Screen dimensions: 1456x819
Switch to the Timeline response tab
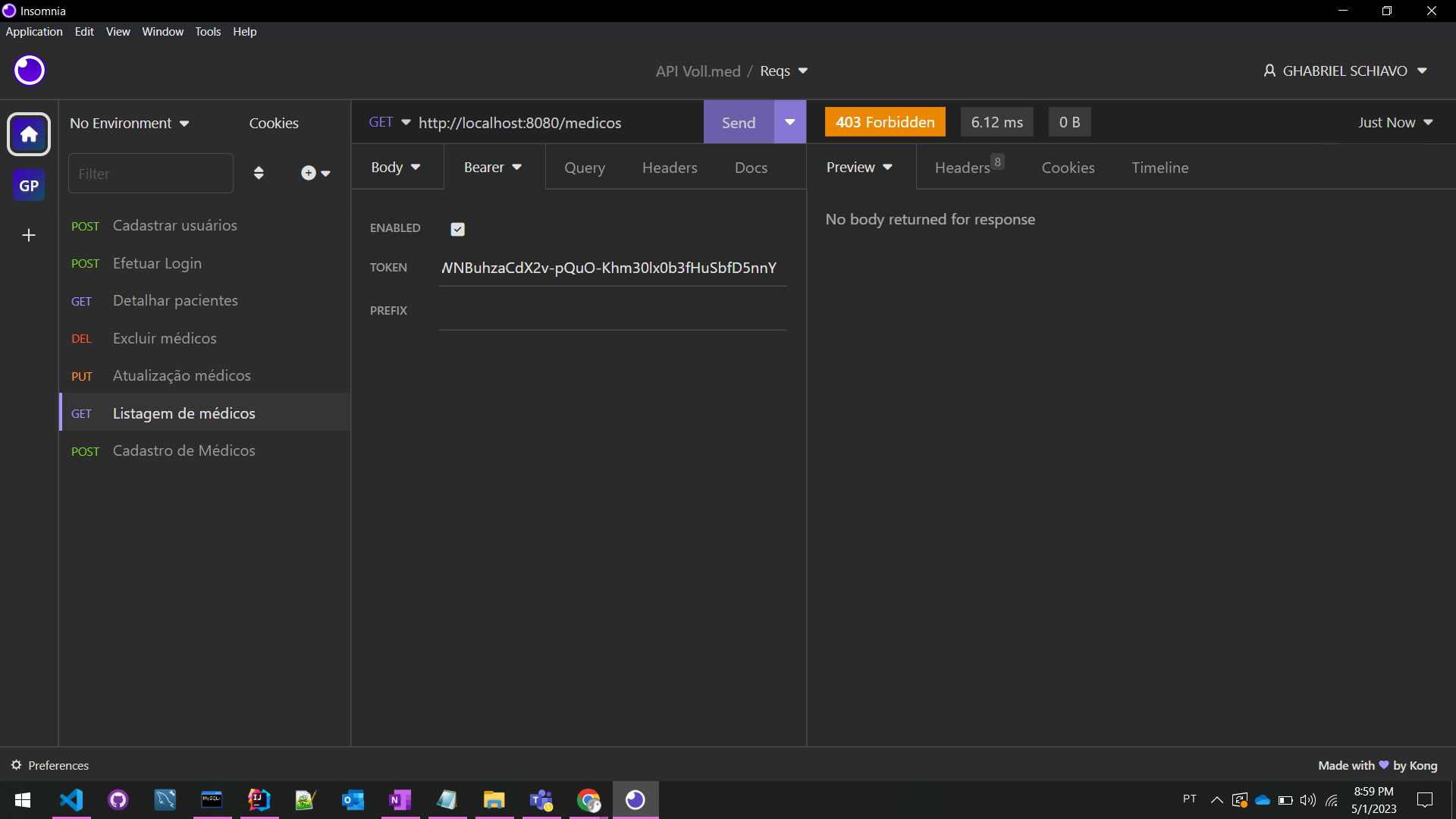[x=1160, y=167]
